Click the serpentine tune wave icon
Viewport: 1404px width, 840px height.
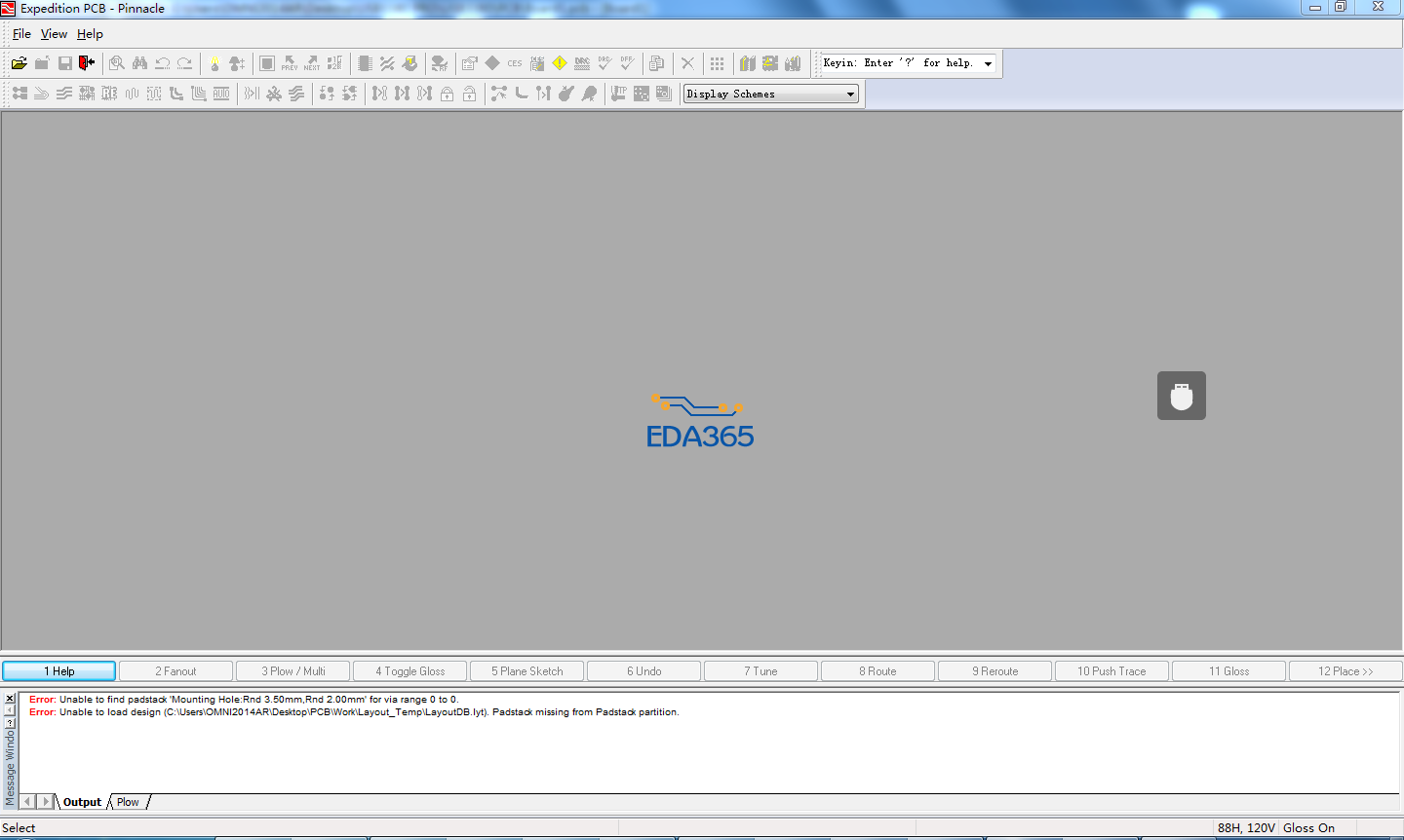tap(132, 94)
